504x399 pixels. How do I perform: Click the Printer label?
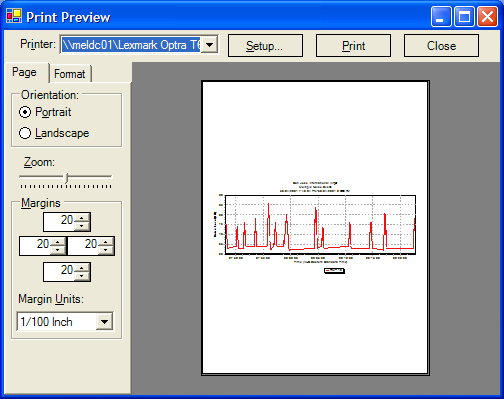pyautogui.click(x=38, y=44)
